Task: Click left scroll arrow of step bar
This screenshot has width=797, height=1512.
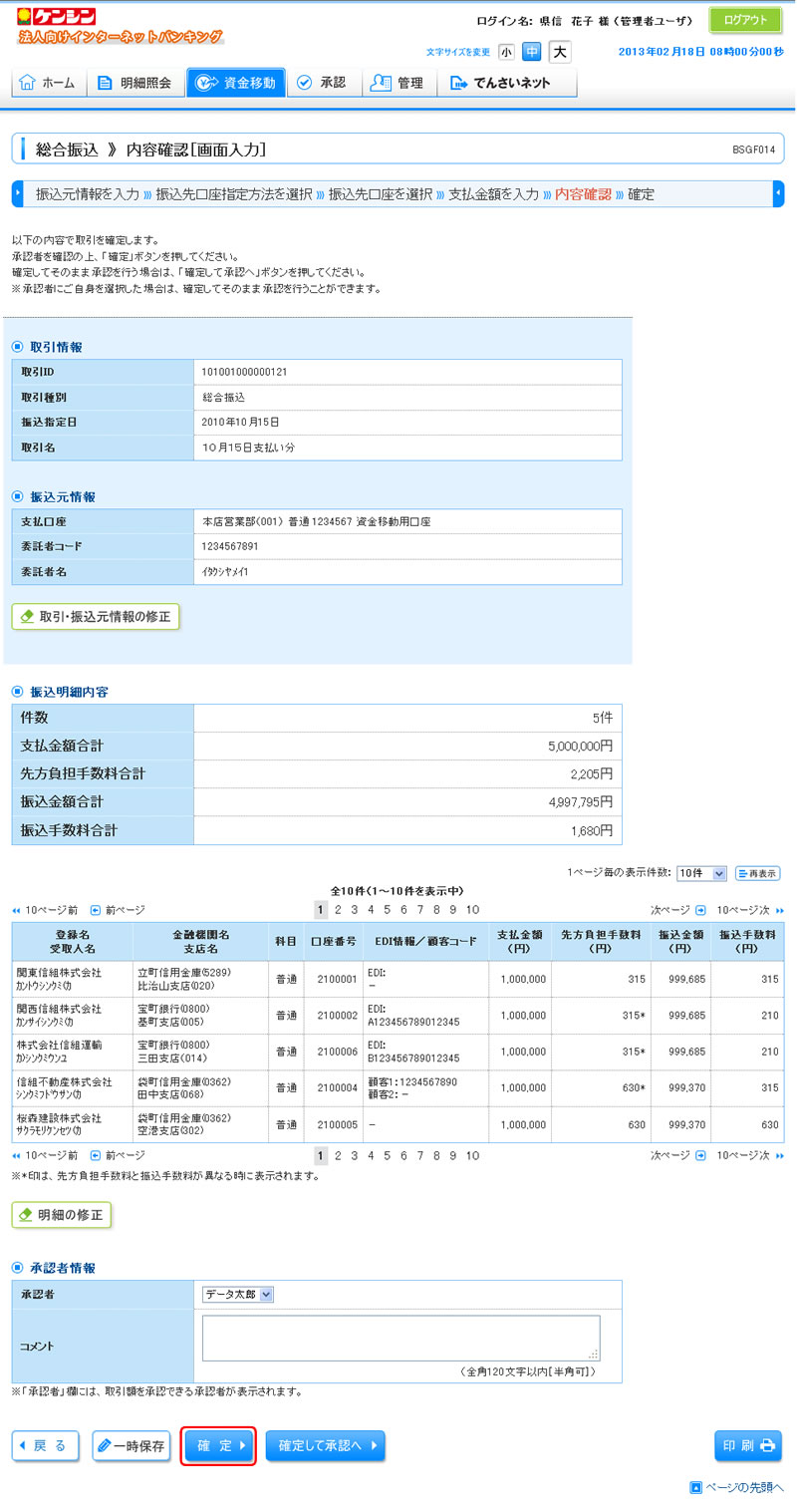Action: 17,194
